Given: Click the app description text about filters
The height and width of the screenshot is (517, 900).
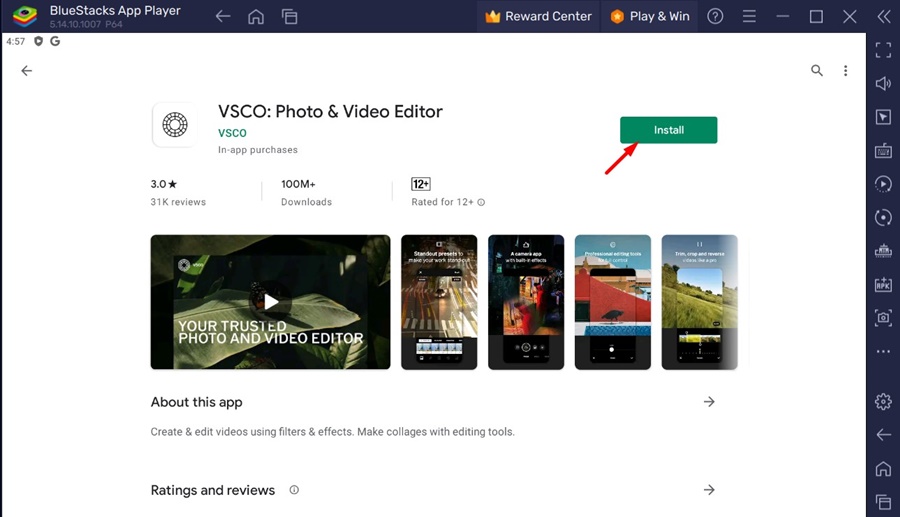Looking at the screenshot, I should tap(332, 432).
